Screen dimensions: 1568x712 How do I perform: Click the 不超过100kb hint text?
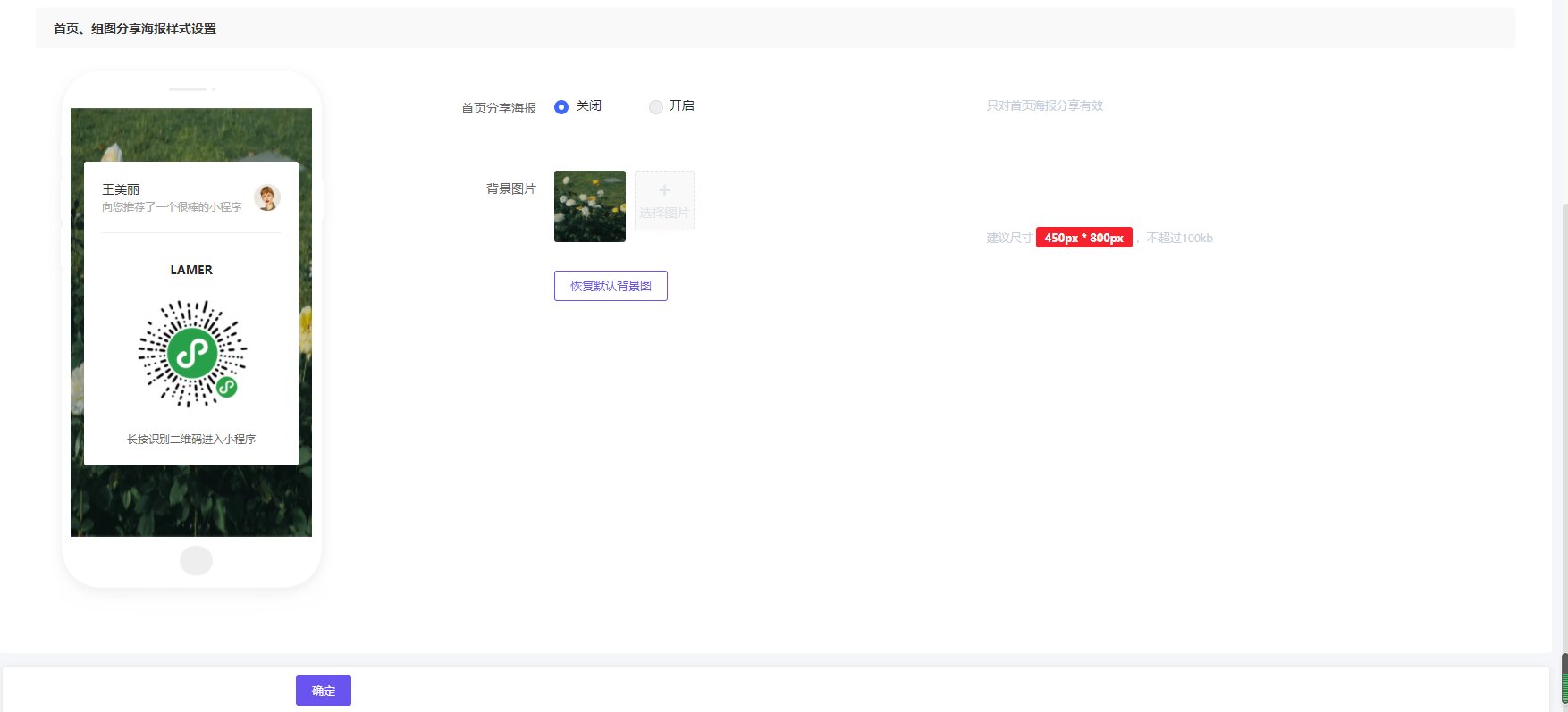point(1180,238)
